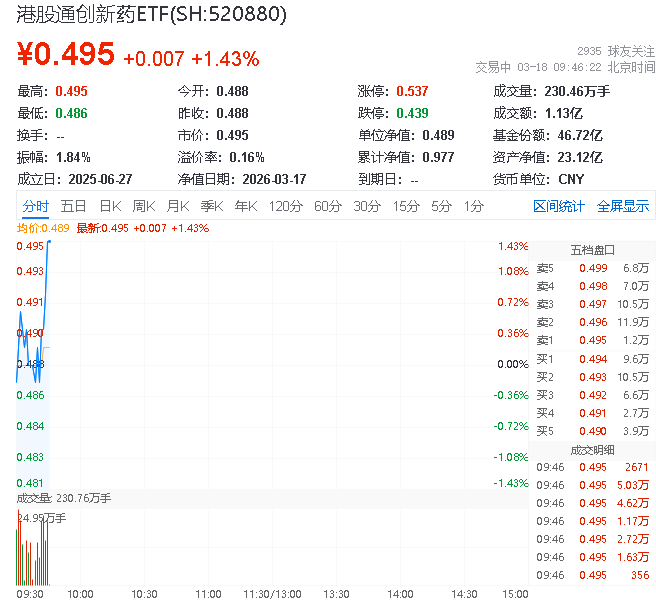This screenshot has height=613, width=656.
Task: Show the 年K yearly chart
Action: click(245, 206)
